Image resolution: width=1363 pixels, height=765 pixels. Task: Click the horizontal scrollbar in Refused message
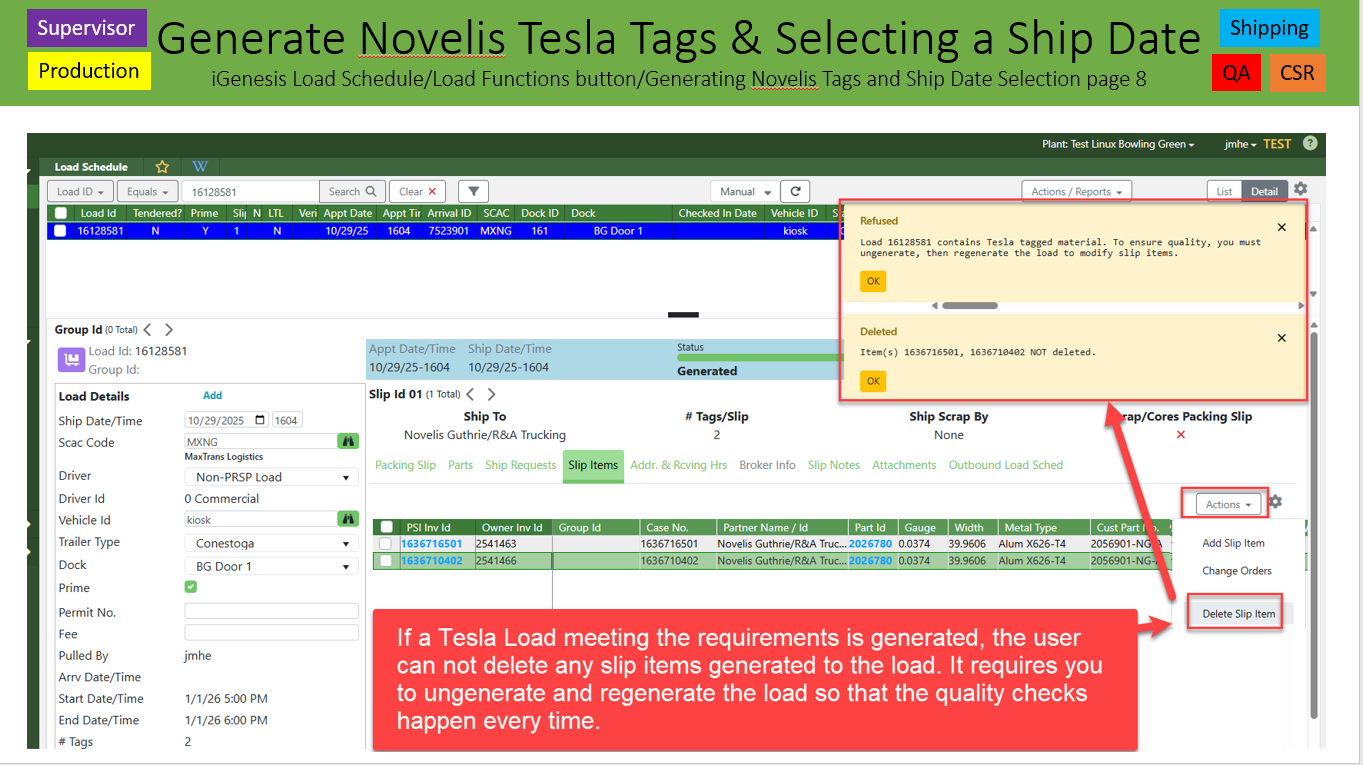click(x=969, y=305)
